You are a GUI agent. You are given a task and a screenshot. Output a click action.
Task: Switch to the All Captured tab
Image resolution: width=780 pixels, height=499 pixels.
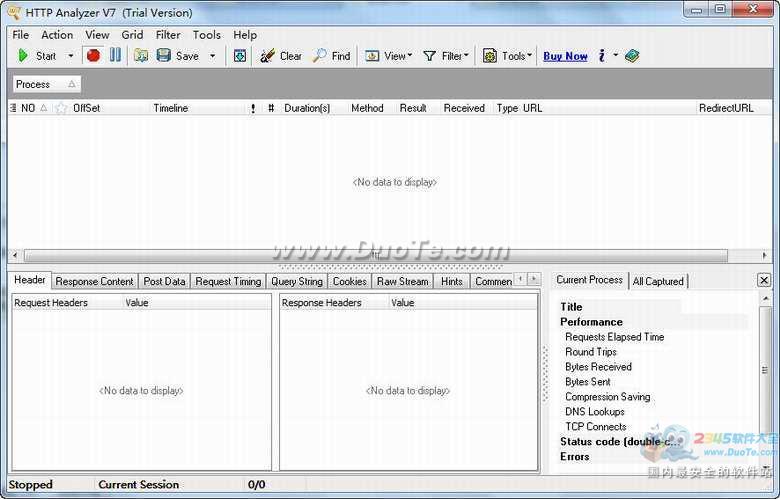pos(658,282)
